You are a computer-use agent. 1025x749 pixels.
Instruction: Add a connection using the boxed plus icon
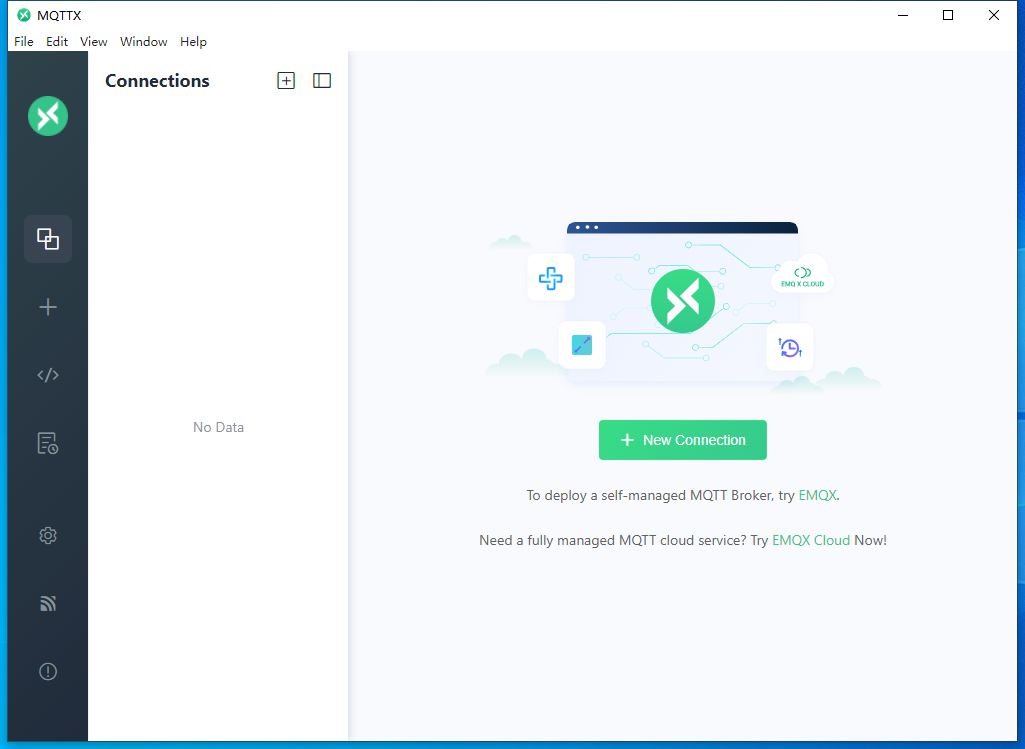pos(286,80)
